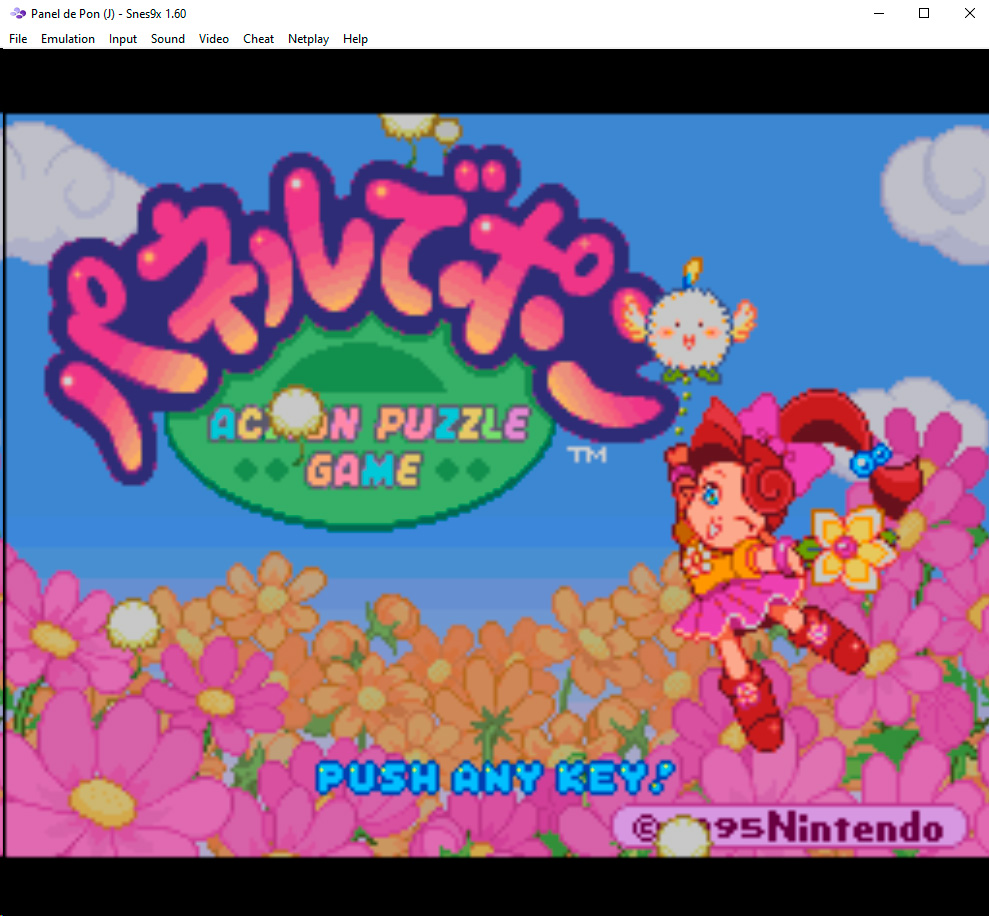Minimize the Snes9x window
Viewport: 989px width, 916px height.
(877, 13)
